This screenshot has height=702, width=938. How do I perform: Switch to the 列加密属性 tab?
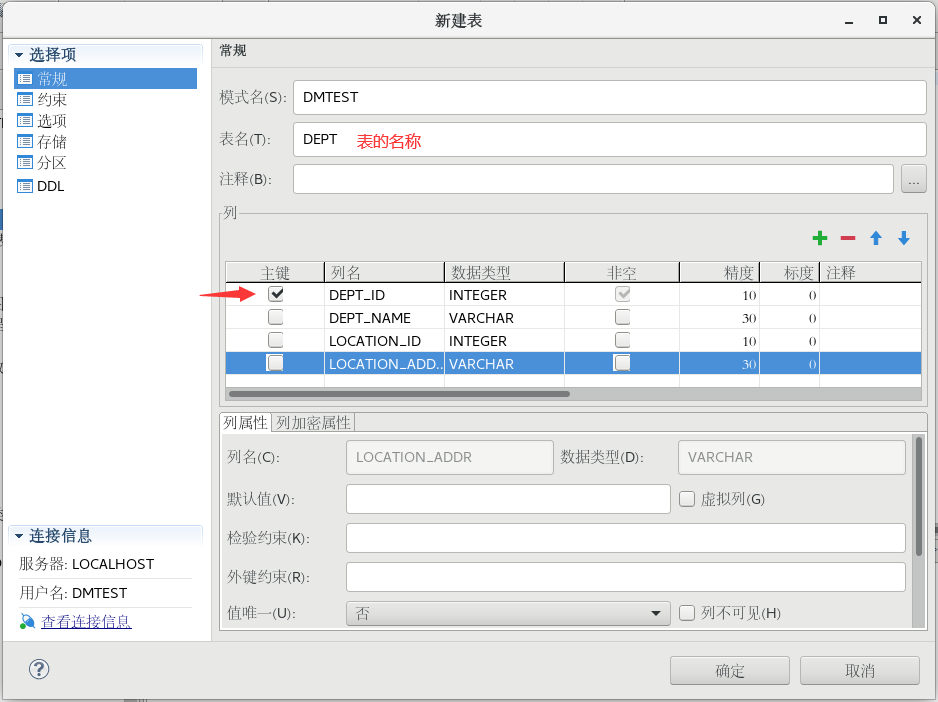(313, 423)
